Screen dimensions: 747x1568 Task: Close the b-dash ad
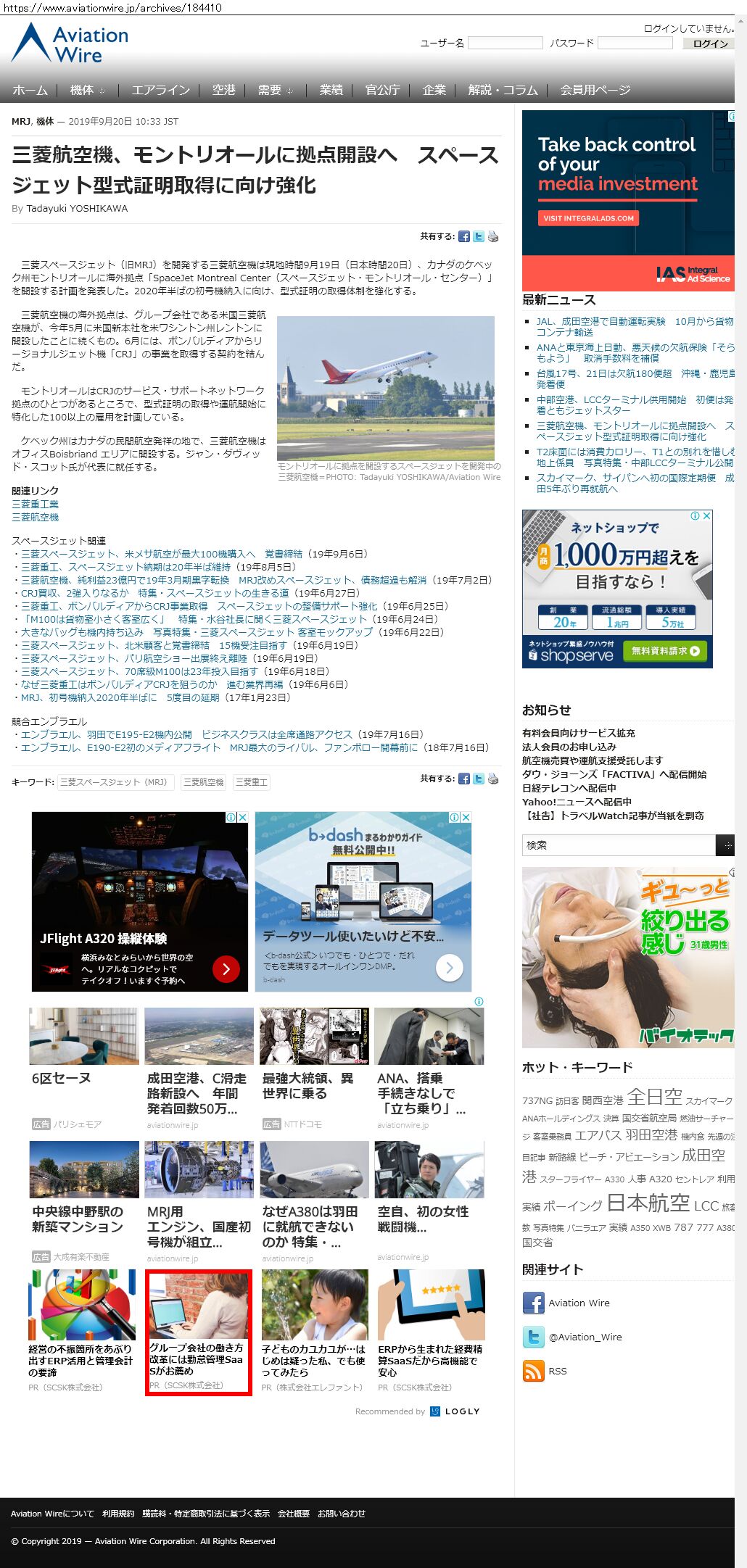[x=466, y=817]
